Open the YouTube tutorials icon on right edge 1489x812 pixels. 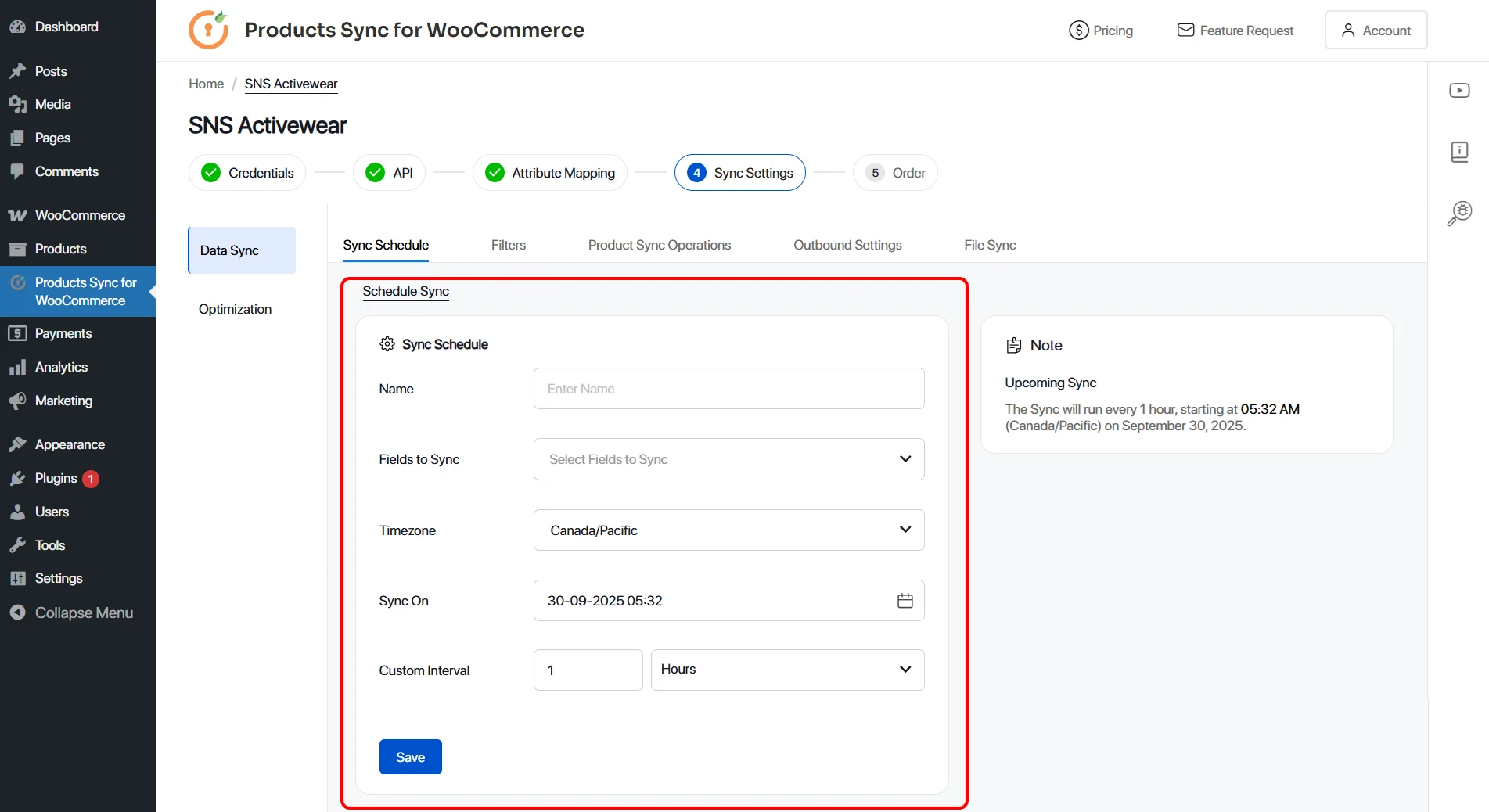(1458, 90)
